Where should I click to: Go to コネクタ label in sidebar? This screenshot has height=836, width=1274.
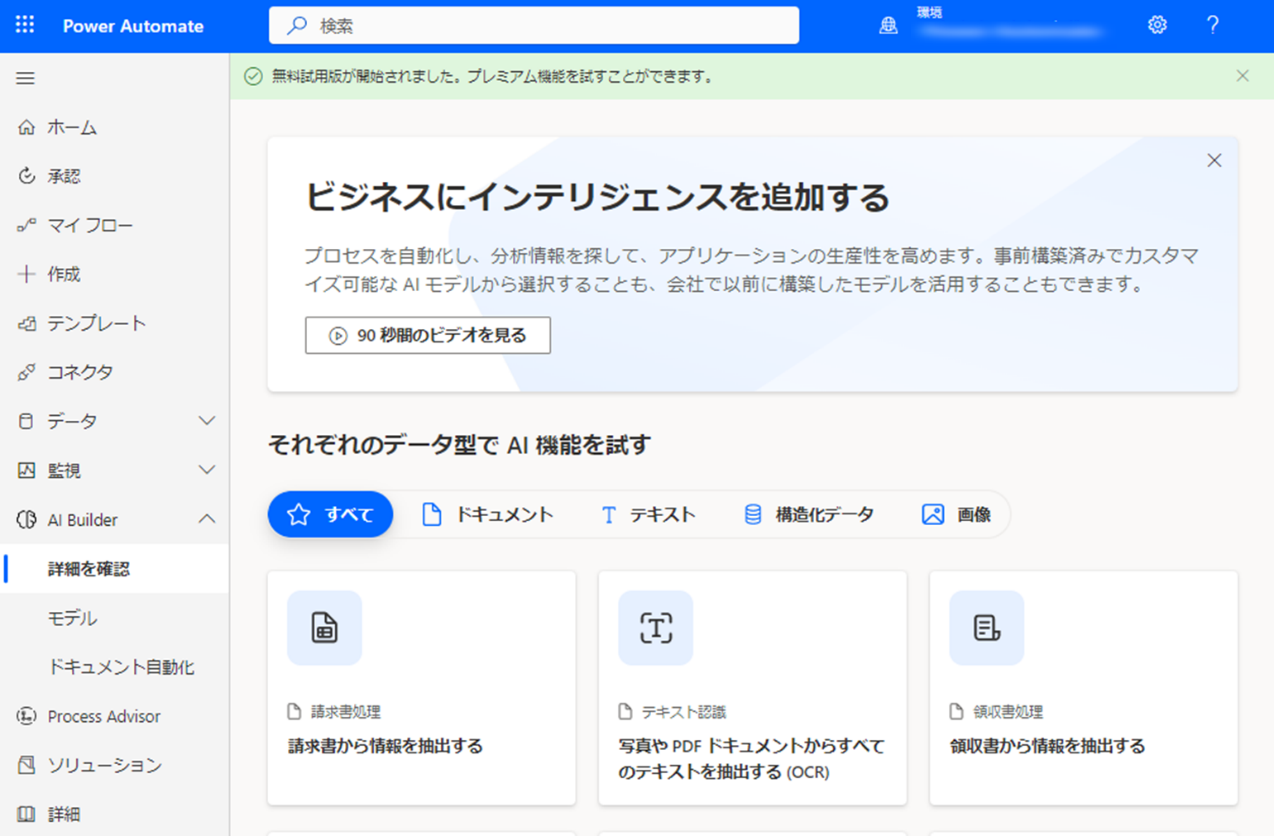pos(80,372)
